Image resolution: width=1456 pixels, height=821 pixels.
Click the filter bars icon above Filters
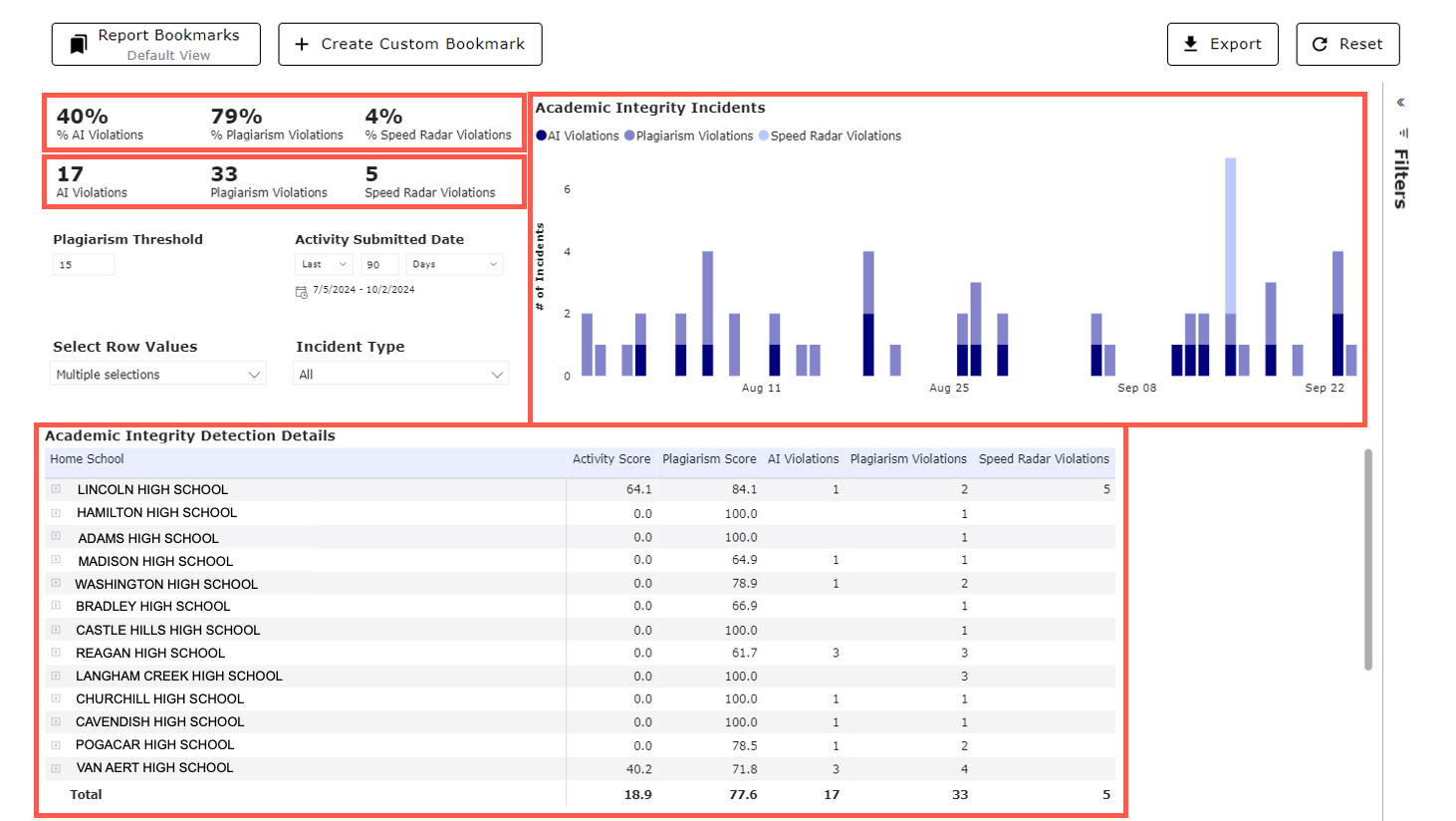(1403, 133)
